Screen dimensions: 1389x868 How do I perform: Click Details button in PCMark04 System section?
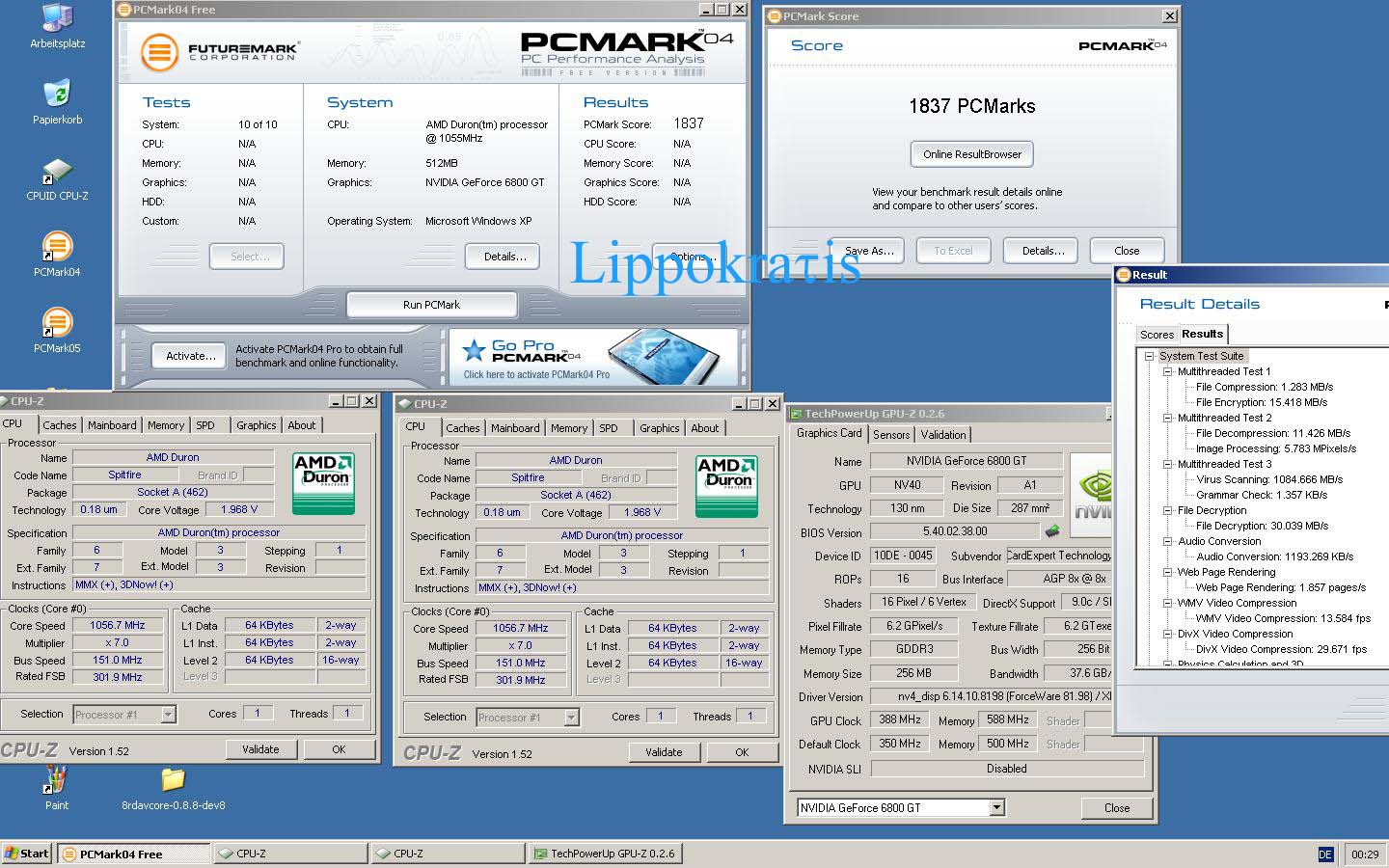pos(504,257)
